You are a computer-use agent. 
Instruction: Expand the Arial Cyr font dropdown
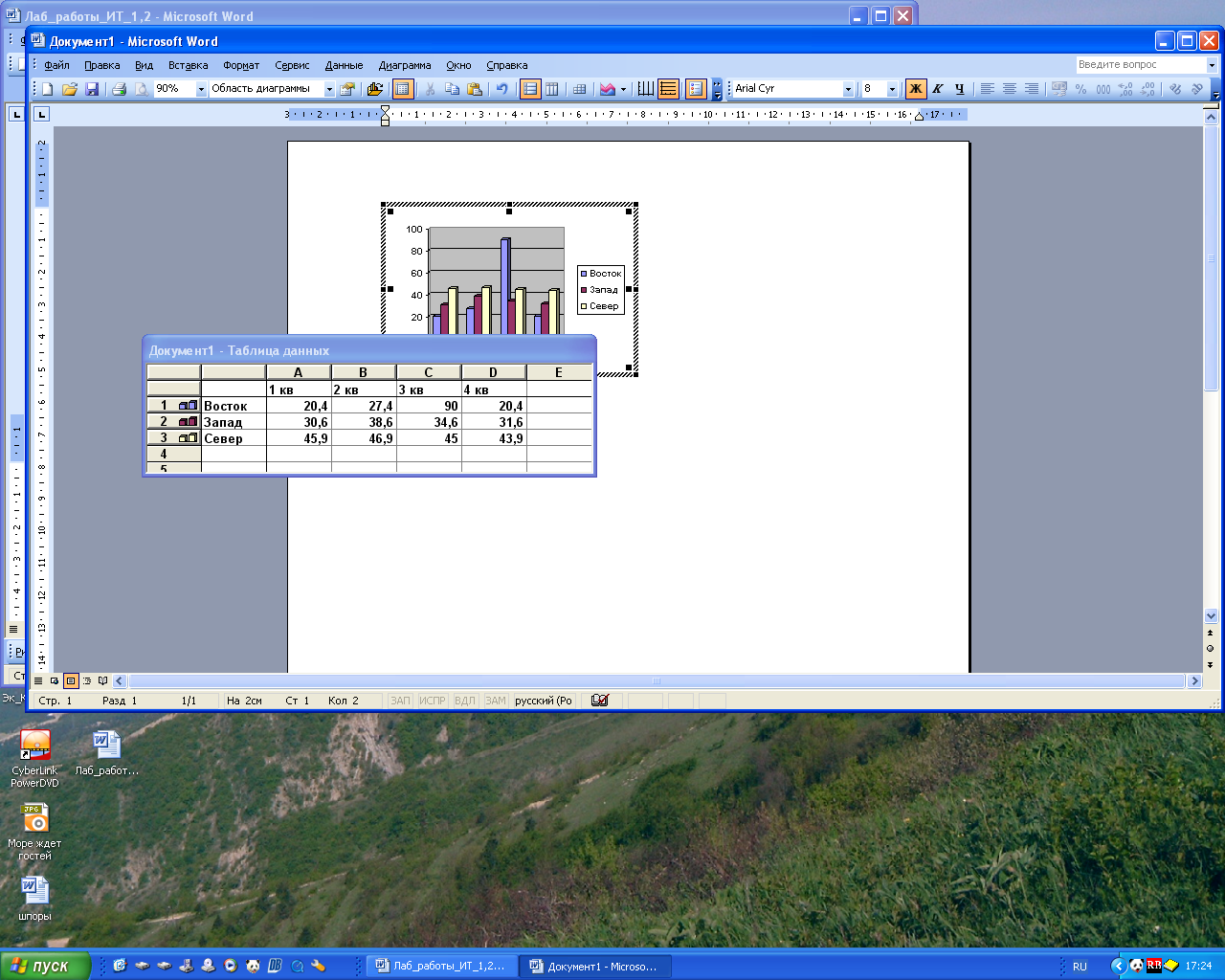pos(848,89)
